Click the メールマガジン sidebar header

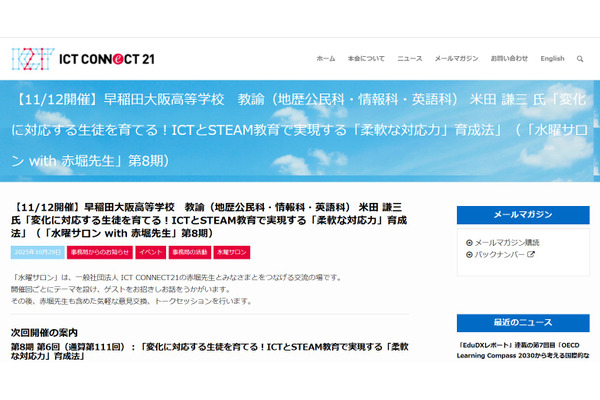click(523, 215)
